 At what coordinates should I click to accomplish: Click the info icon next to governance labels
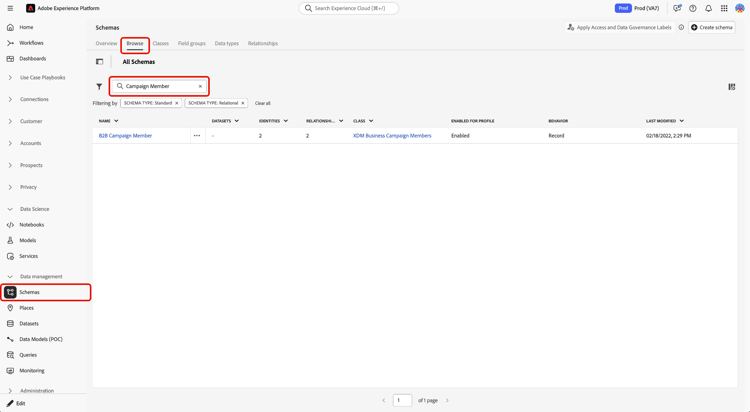click(681, 27)
